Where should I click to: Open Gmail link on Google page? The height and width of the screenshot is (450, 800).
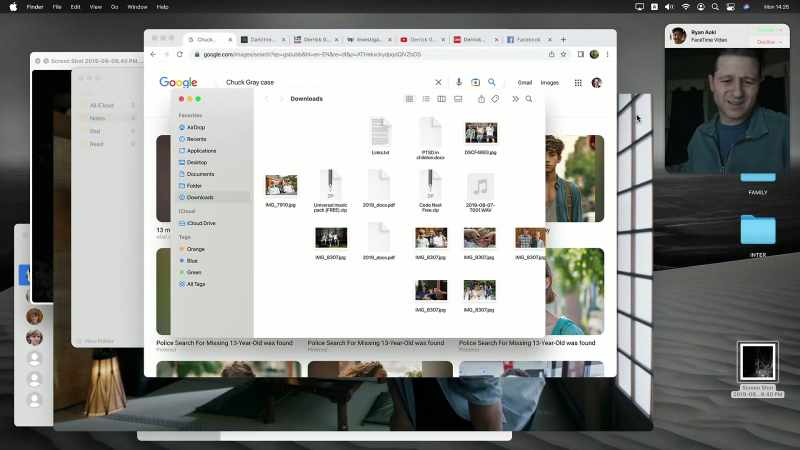click(x=524, y=83)
